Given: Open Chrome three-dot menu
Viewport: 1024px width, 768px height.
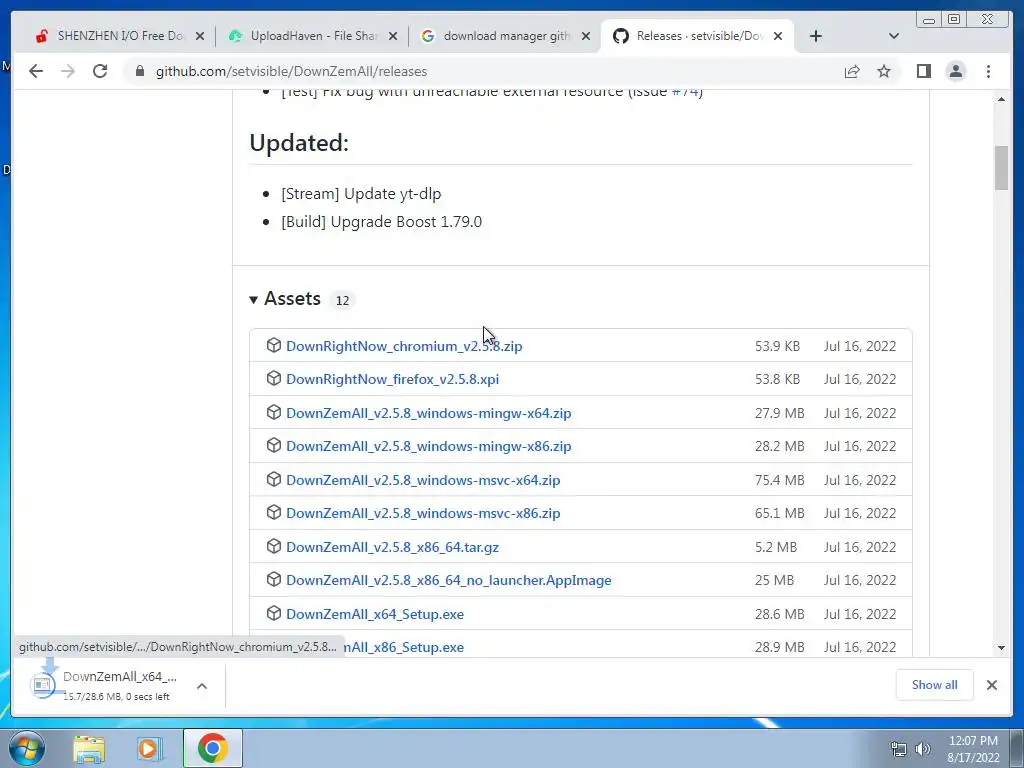Looking at the screenshot, I should coord(989,71).
